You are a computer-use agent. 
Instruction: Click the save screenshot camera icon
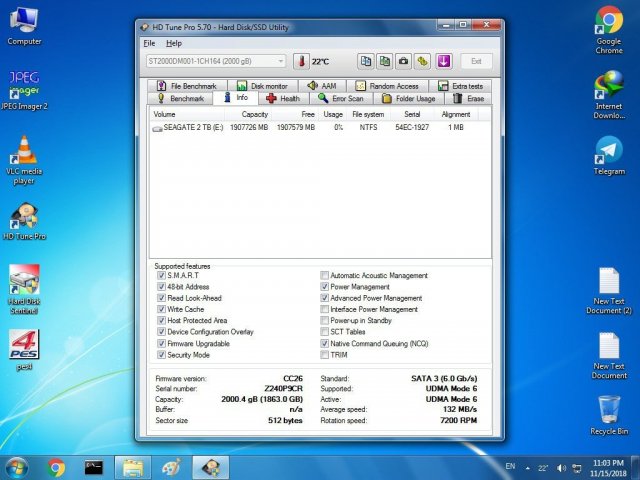(x=404, y=61)
